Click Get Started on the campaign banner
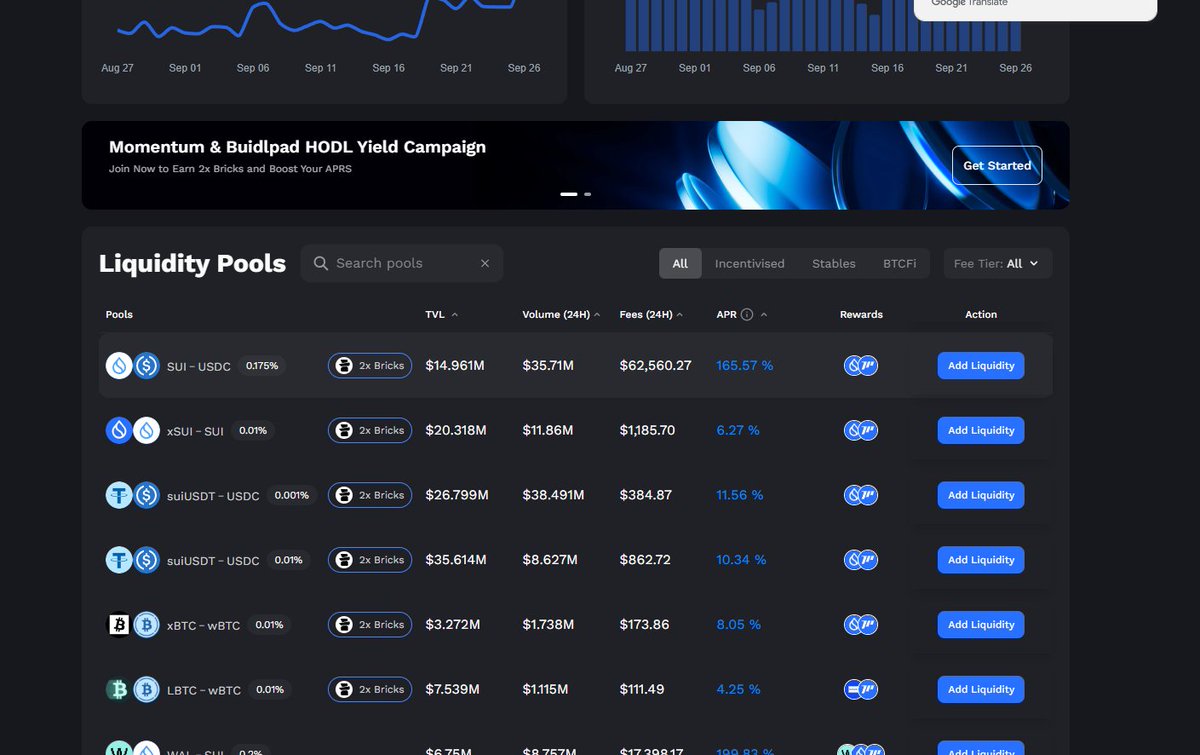Viewport: 1200px width, 755px height. [x=997, y=166]
